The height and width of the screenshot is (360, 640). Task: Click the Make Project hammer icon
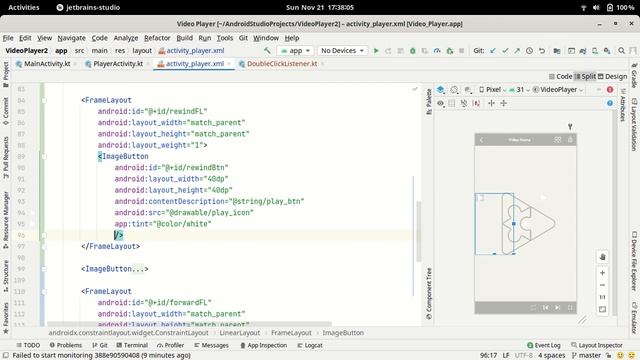(267, 51)
